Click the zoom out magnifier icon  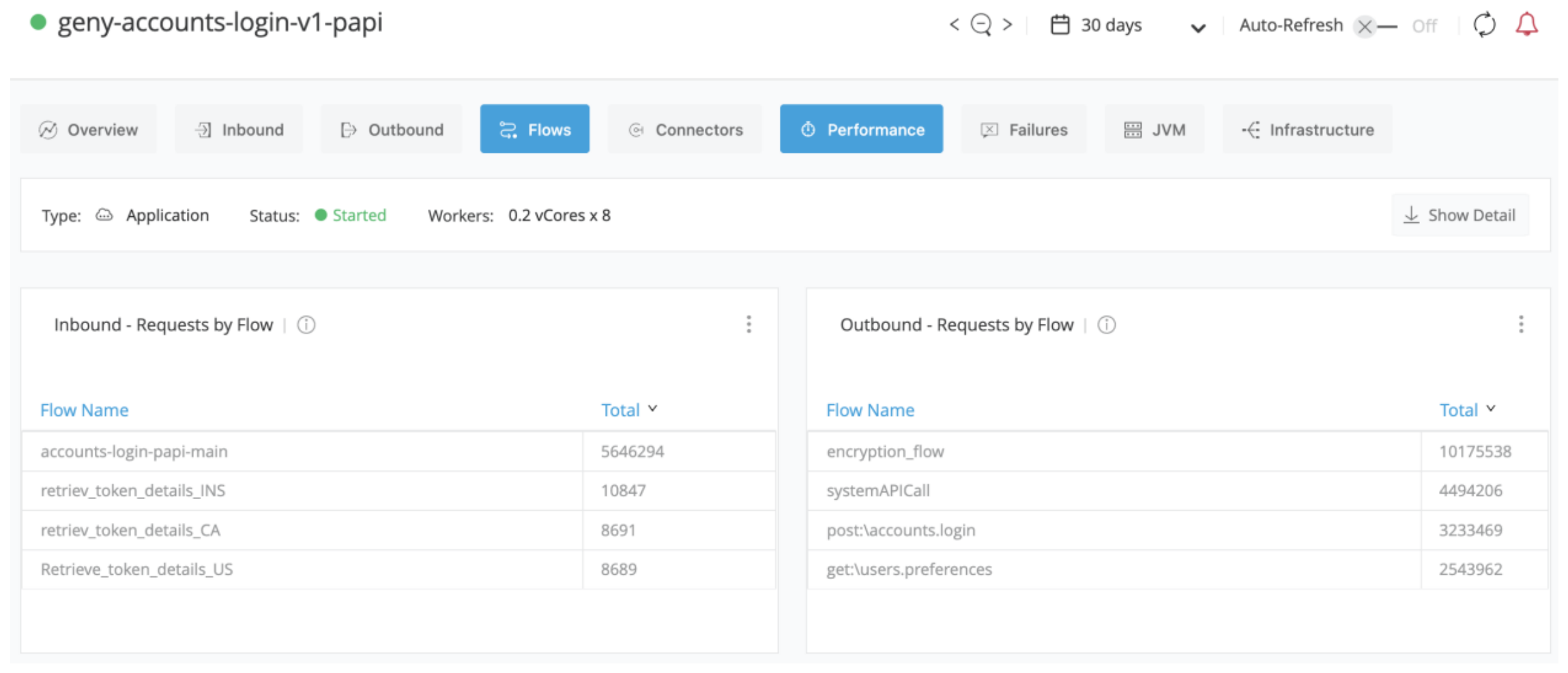click(x=981, y=25)
